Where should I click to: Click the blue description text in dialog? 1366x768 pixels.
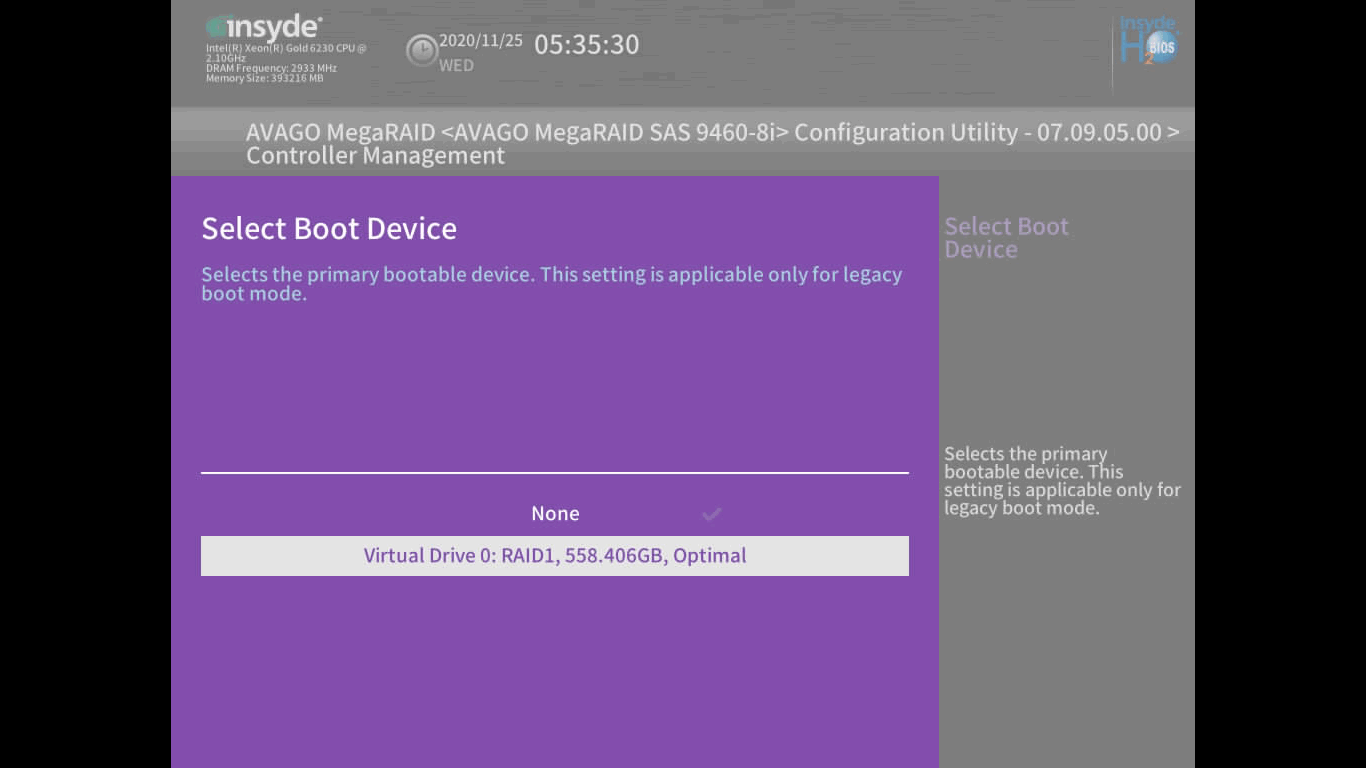pyautogui.click(x=551, y=284)
